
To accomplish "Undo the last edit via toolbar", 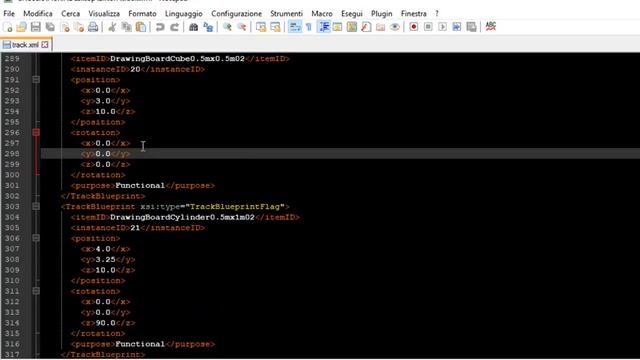I will coord(160,27).
